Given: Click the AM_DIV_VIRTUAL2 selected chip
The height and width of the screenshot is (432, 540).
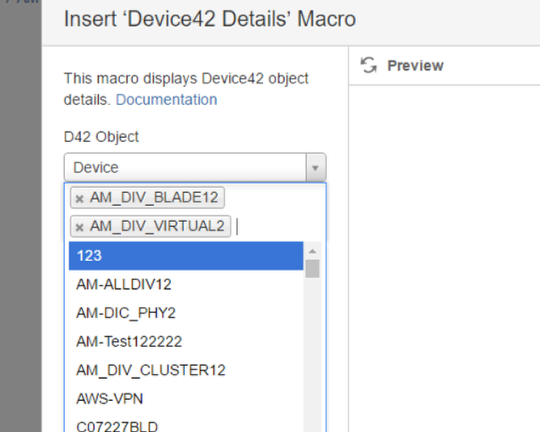Looking at the screenshot, I should click(x=150, y=226).
